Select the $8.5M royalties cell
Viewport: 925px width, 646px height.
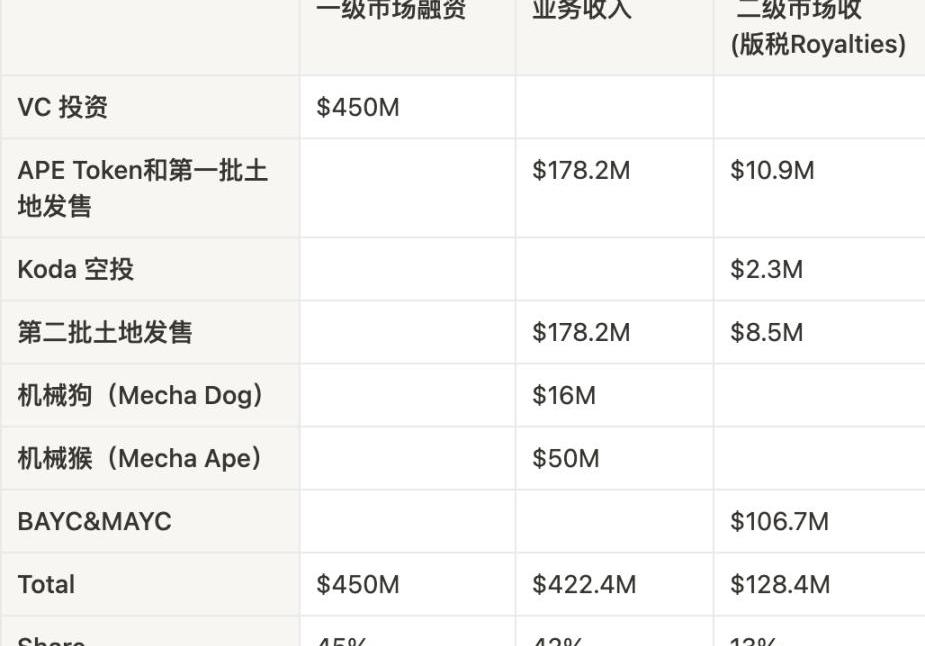click(x=766, y=332)
